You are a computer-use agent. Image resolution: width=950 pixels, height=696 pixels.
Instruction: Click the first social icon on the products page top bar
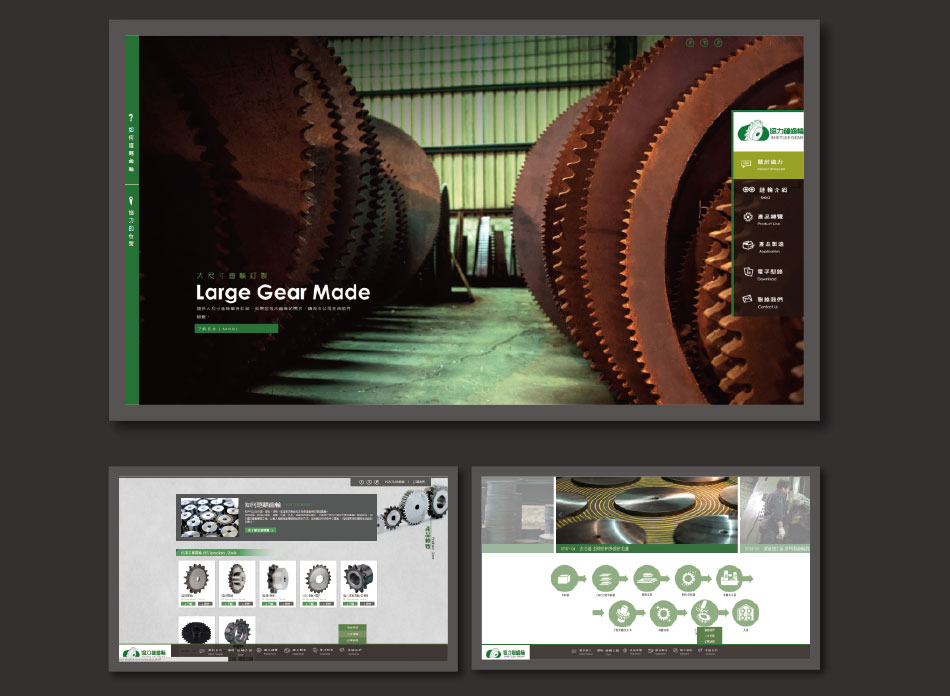coord(362,482)
